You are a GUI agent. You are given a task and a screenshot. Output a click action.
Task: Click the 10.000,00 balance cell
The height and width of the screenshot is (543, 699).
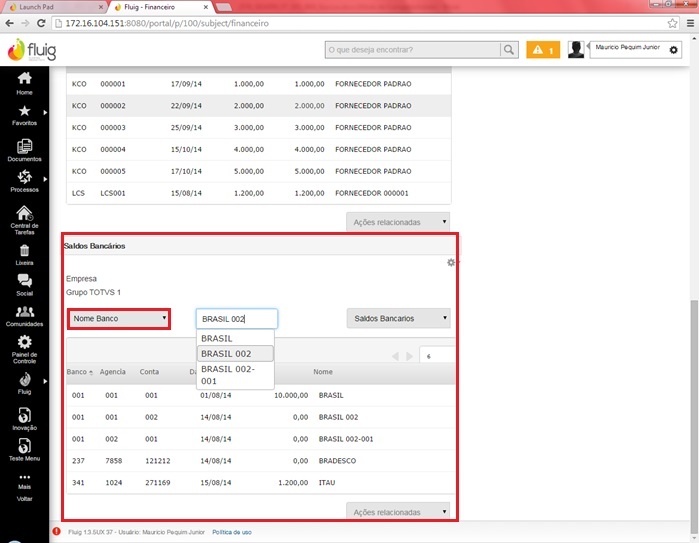291,395
